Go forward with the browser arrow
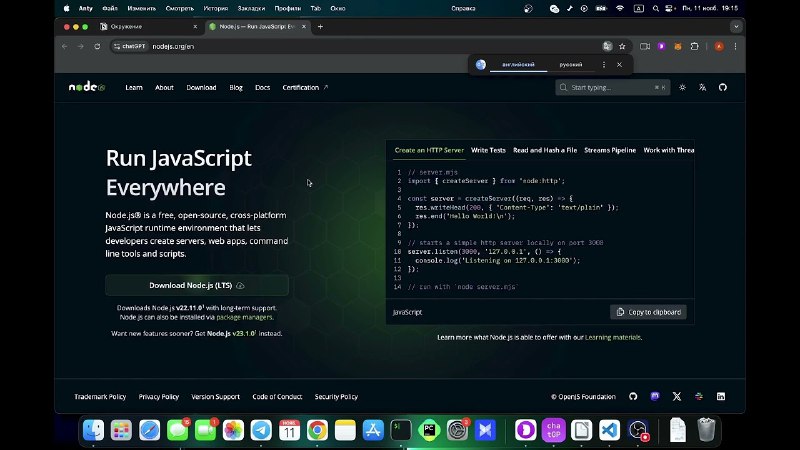The image size is (800, 450). (81, 46)
